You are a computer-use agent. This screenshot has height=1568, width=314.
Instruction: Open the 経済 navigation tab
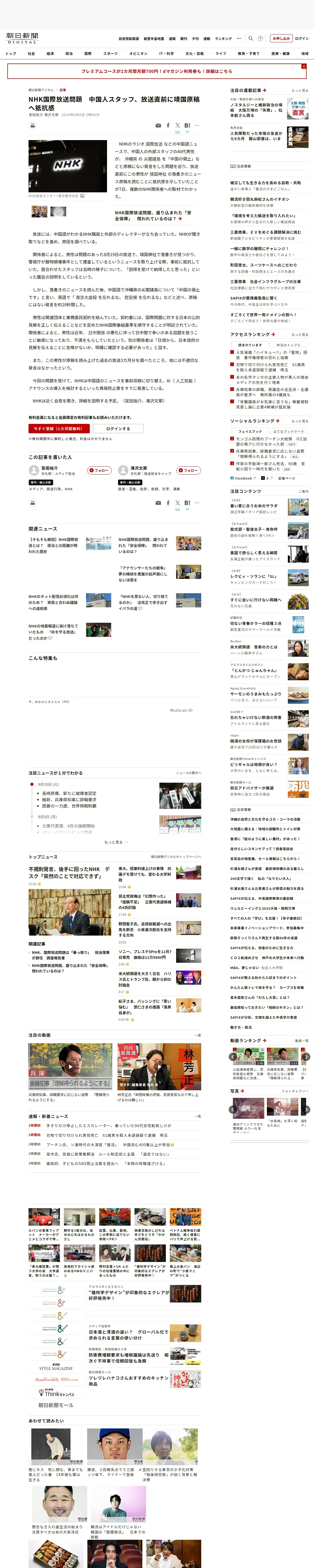point(50,54)
